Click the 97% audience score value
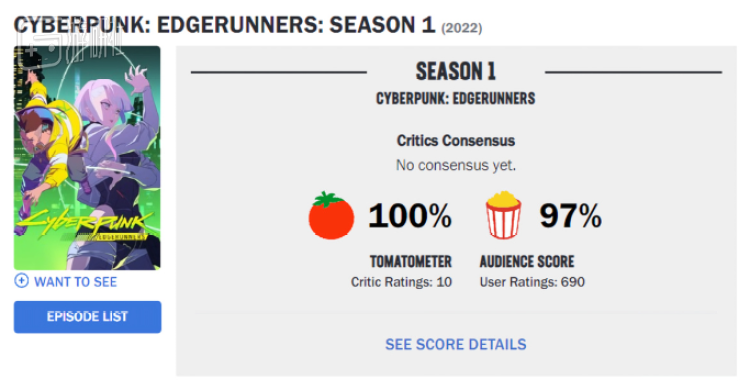 point(571,215)
